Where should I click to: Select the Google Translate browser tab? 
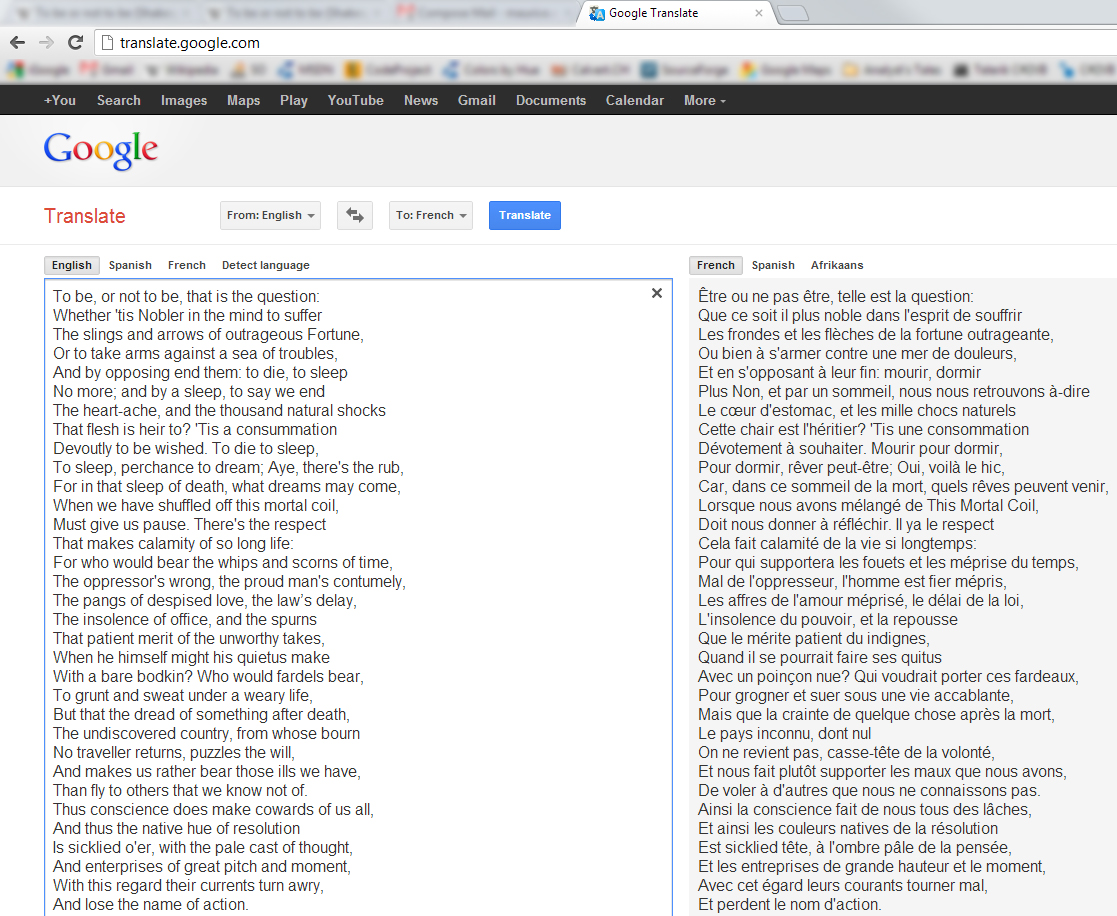[x=677, y=13]
